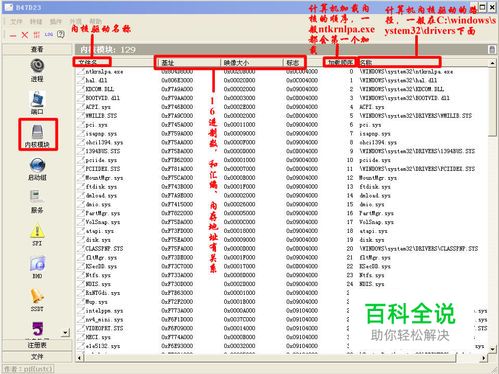Click the horizontal scrollbar right arrow

coord(484,358)
